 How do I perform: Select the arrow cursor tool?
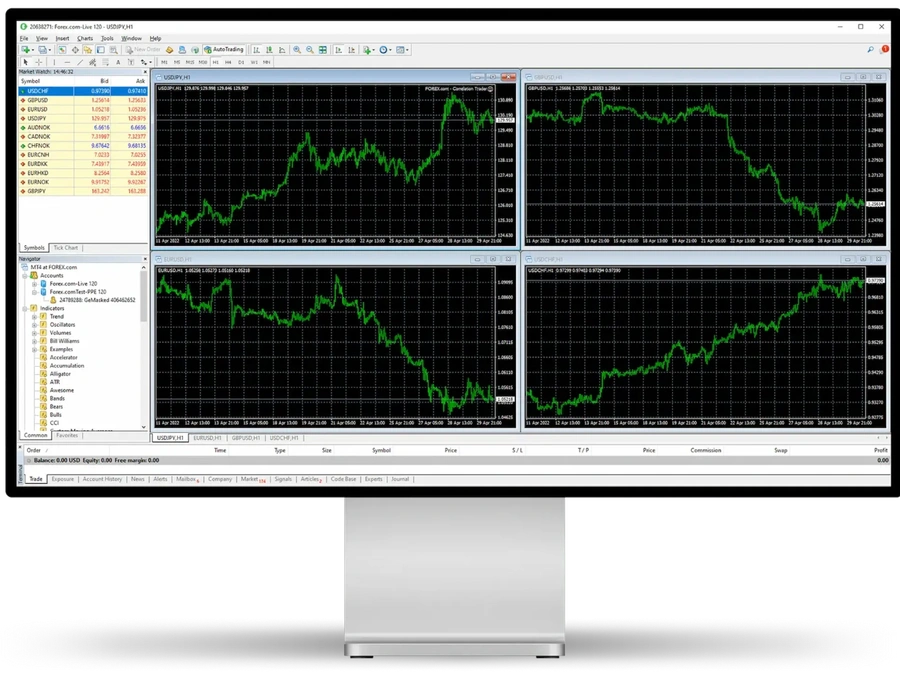tap(25, 62)
